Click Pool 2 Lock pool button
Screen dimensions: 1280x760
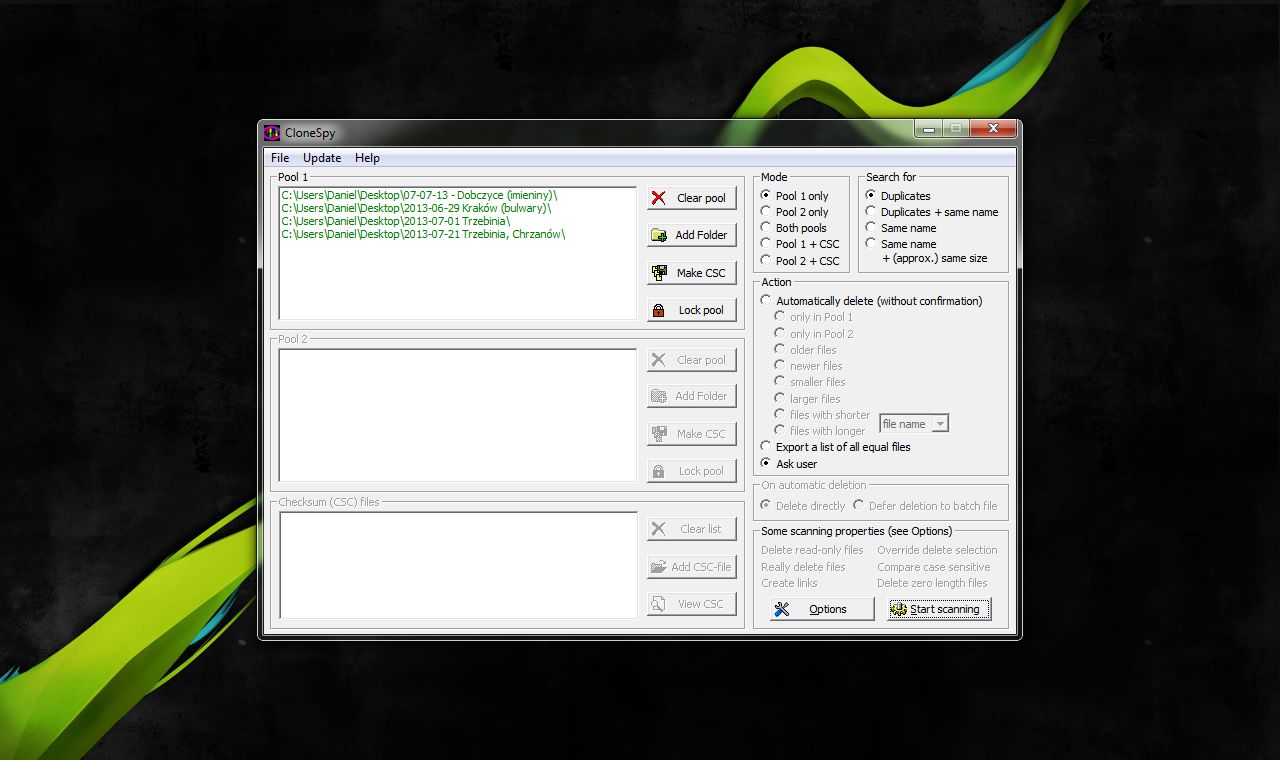click(x=692, y=471)
